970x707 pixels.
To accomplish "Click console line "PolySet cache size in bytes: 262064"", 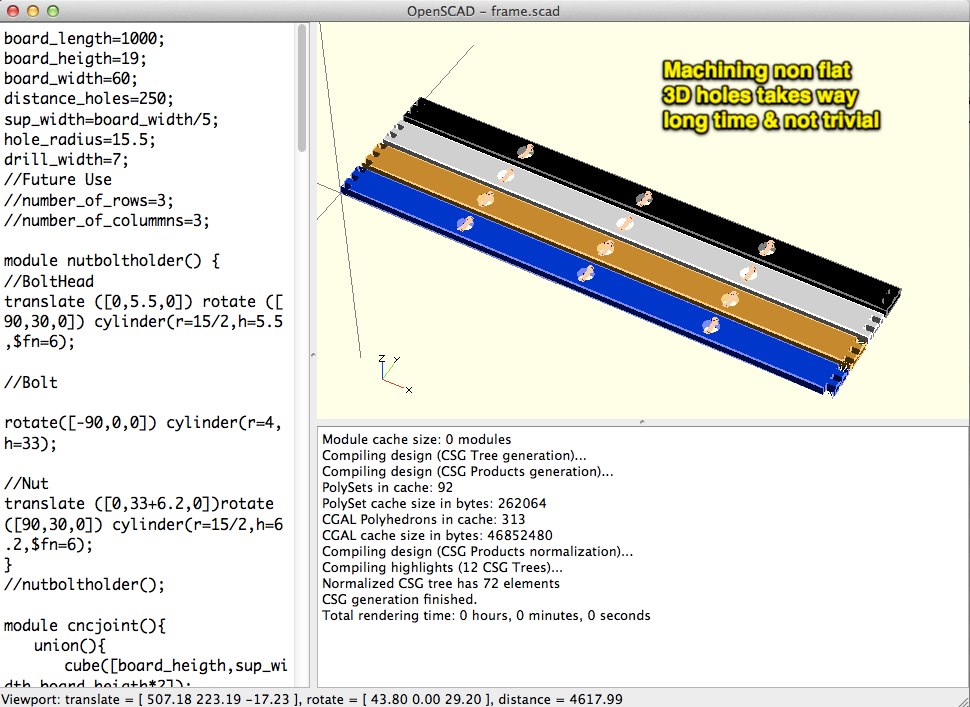I will point(434,503).
